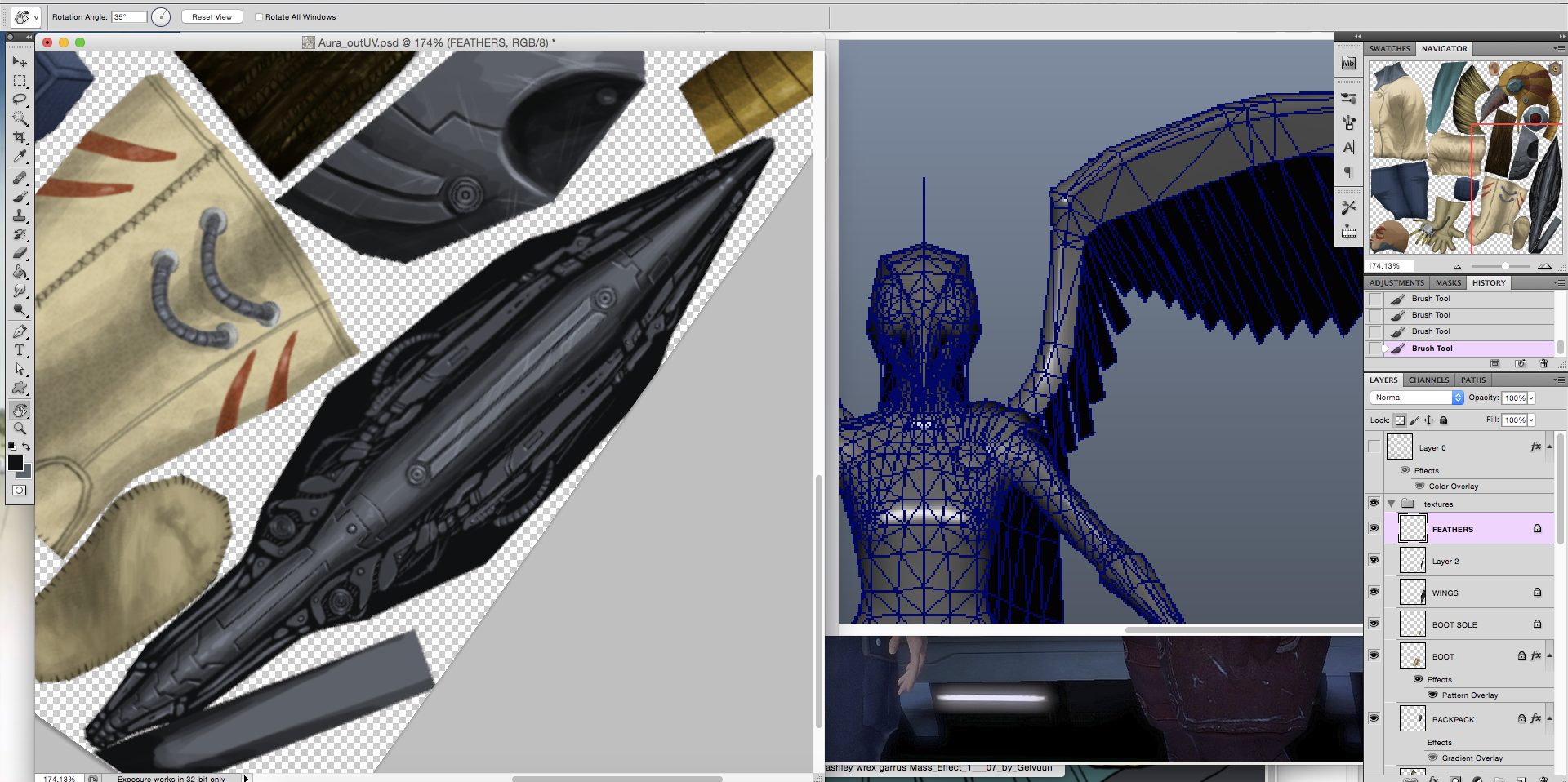Adjust the Navigator zoom slider
The image size is (1568, 782).
pyautogui.click(x=1504, y=266)
